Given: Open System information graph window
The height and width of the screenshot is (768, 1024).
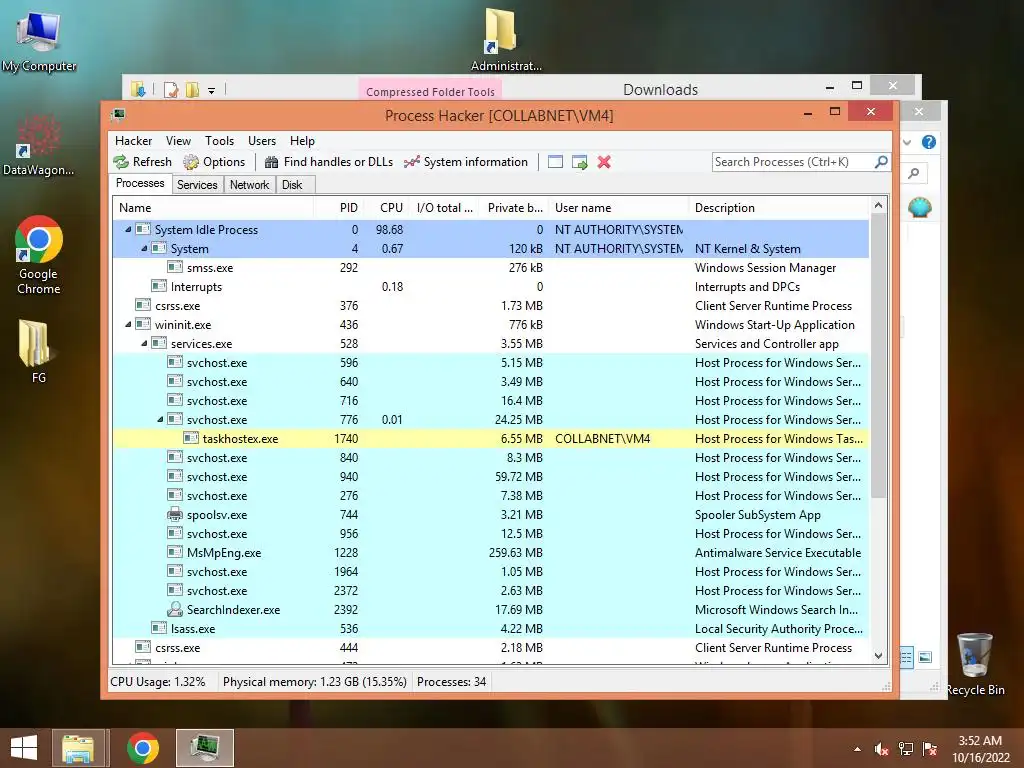Looking at the screenshot, I should (466, 162).
